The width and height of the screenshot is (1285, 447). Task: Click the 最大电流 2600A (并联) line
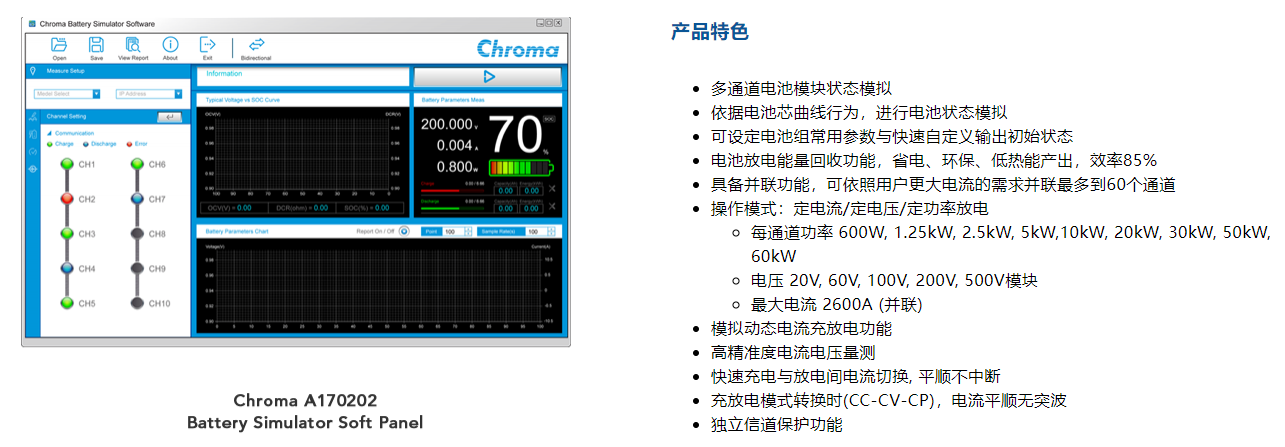point(836,305)
